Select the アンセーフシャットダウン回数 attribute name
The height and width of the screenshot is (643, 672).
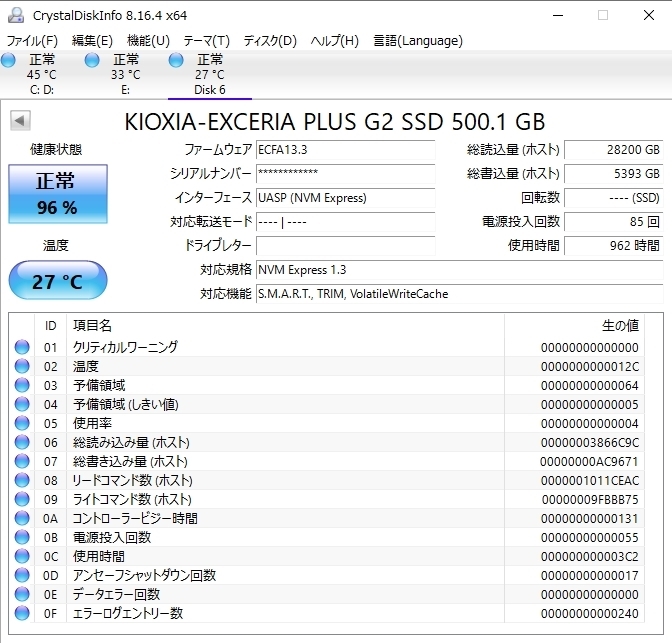144,575
